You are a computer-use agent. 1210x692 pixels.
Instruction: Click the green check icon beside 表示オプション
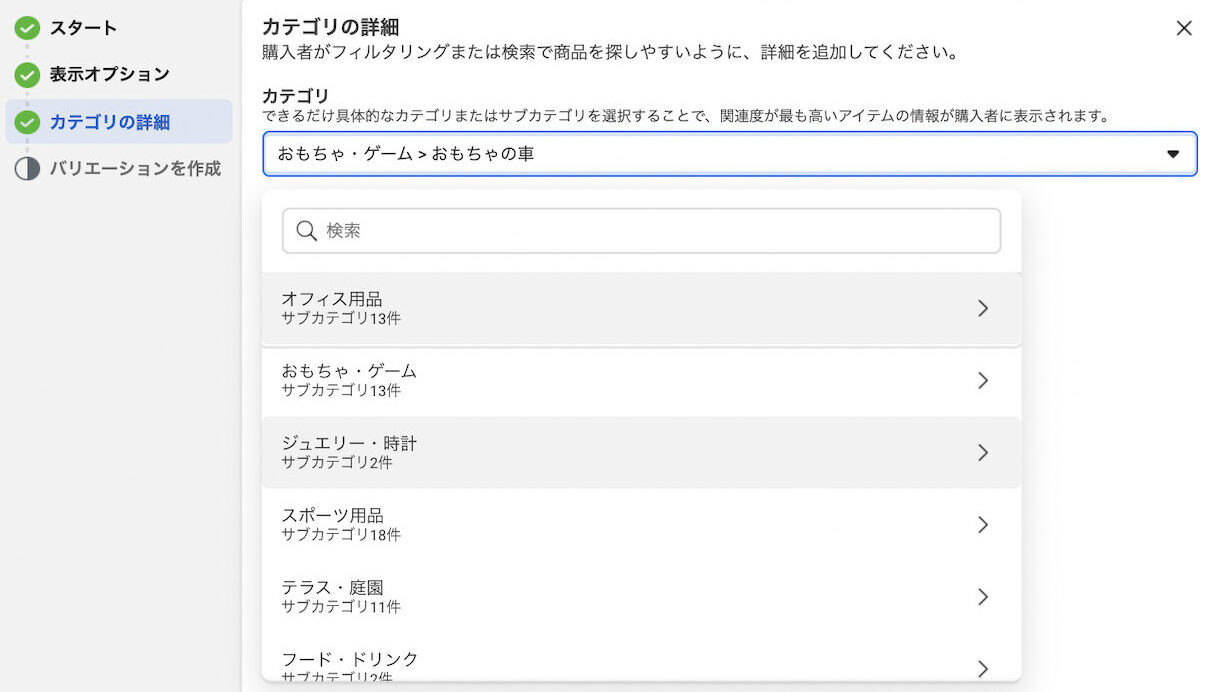point(27,75)
